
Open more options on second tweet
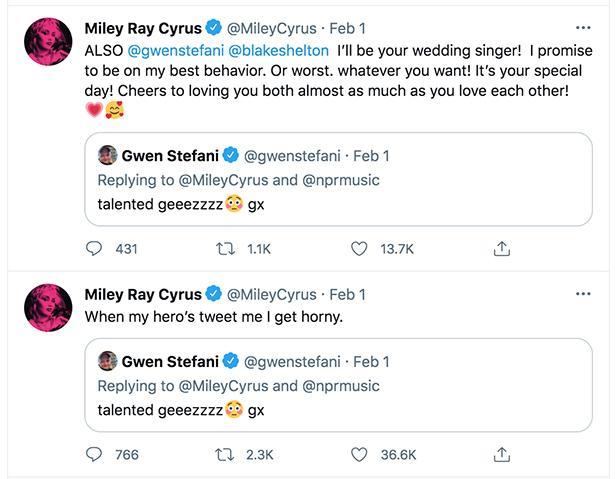coord(583,294)
